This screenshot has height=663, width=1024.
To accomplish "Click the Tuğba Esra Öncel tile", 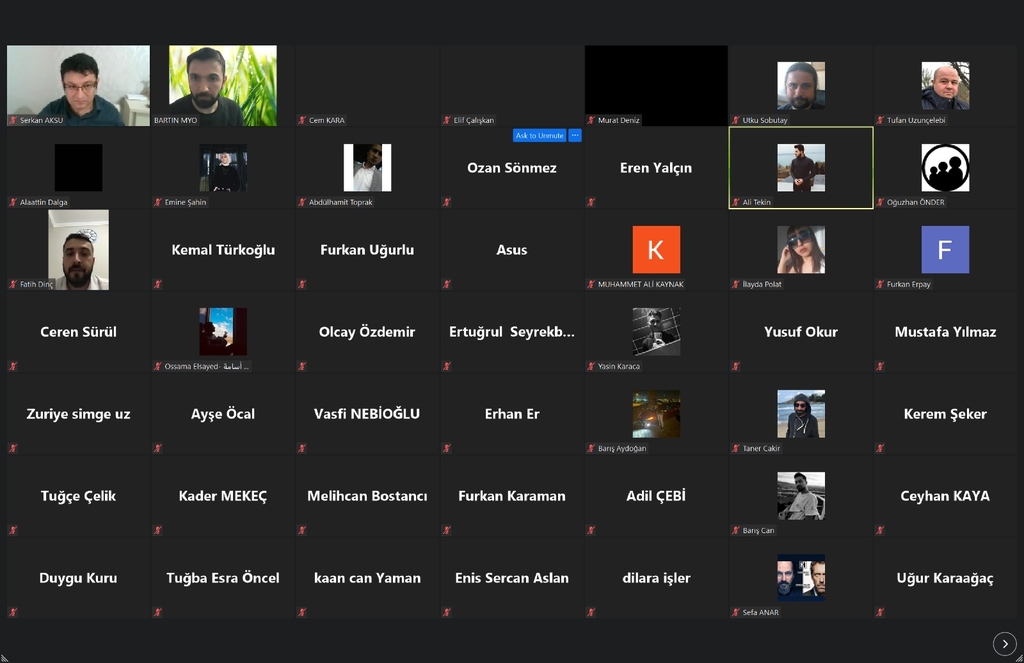I will [223, 578].
